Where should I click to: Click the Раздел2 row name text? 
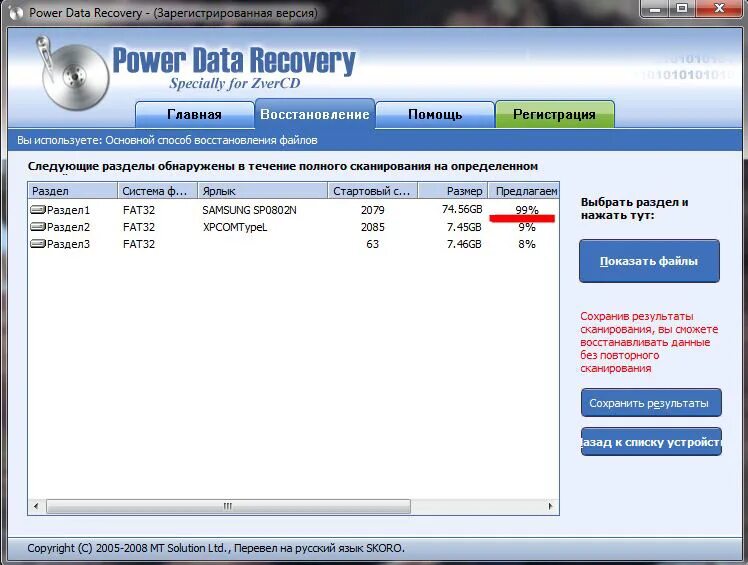pyautogui.click(x=68, y=227)
